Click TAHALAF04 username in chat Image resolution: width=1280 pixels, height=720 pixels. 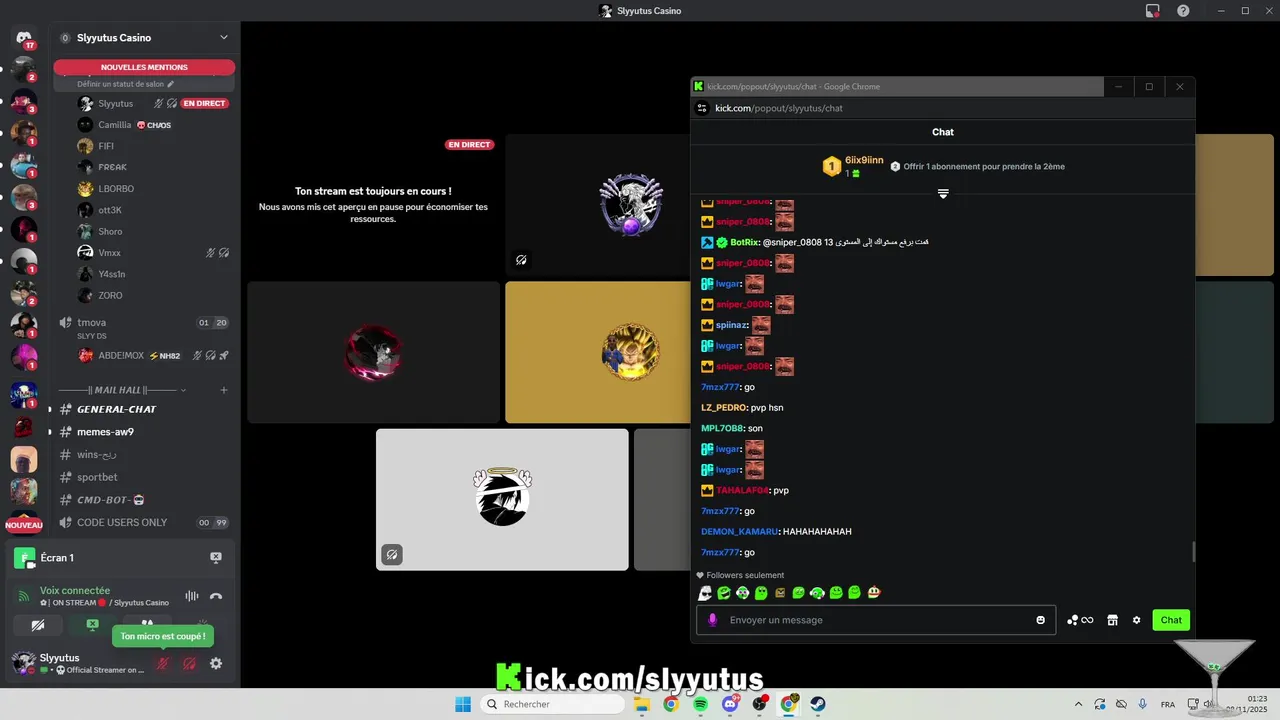click(x=742, y=491)
